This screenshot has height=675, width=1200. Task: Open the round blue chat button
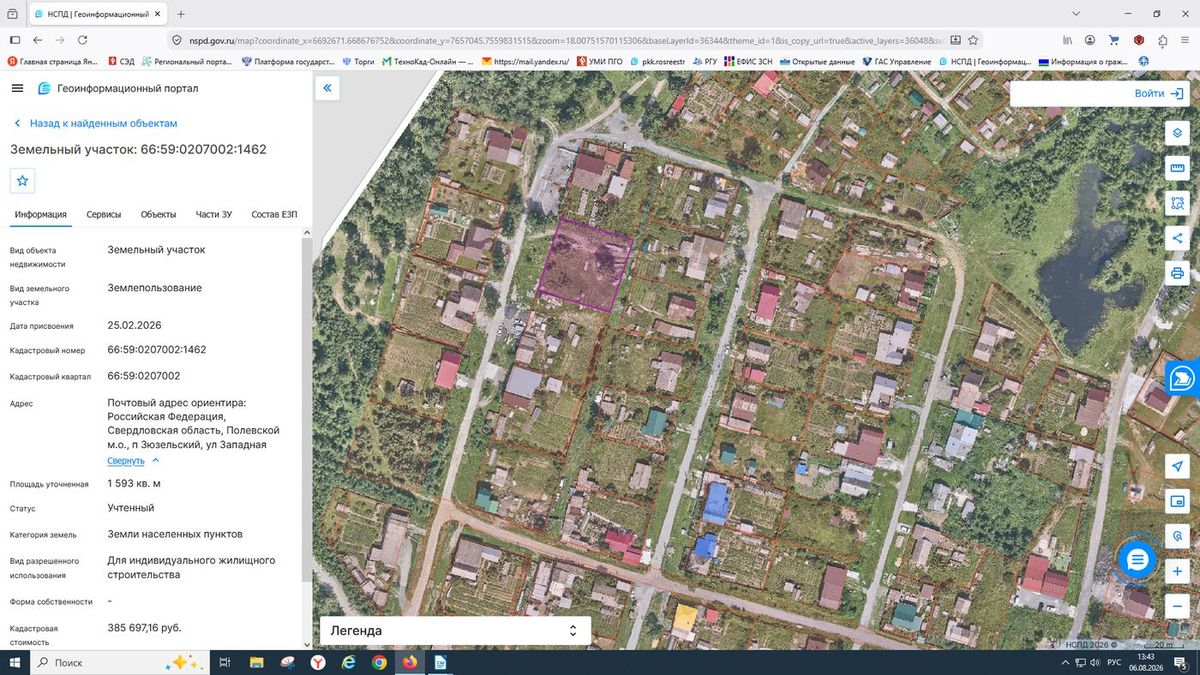pyautogui.click(x=1136, y=560)
